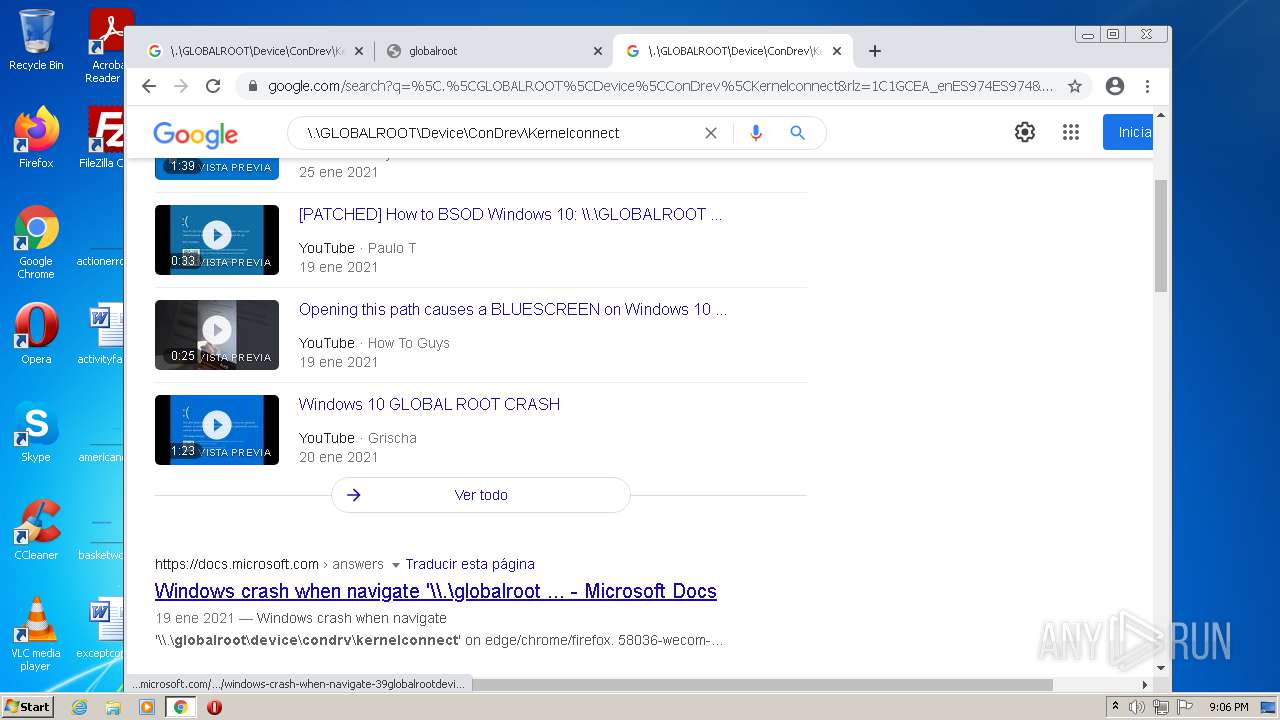This screenshot has width=1280, height=720.
Task: Open CCleaner desktop shortcut
Action: click(36, 530)
